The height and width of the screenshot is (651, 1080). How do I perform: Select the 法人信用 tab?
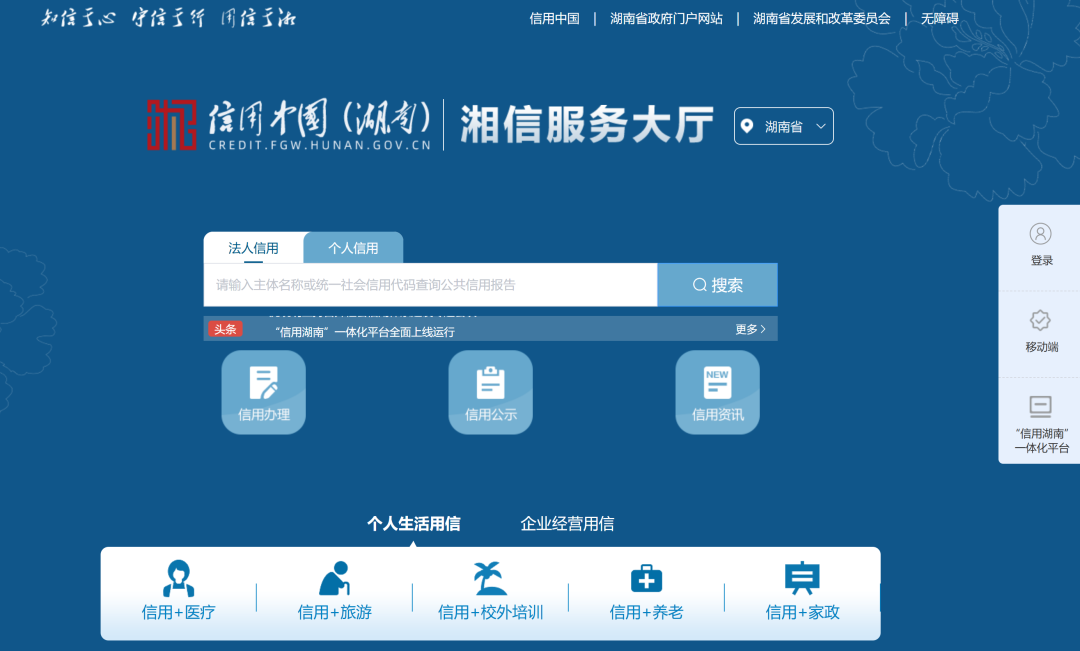[x=253, y=248]
